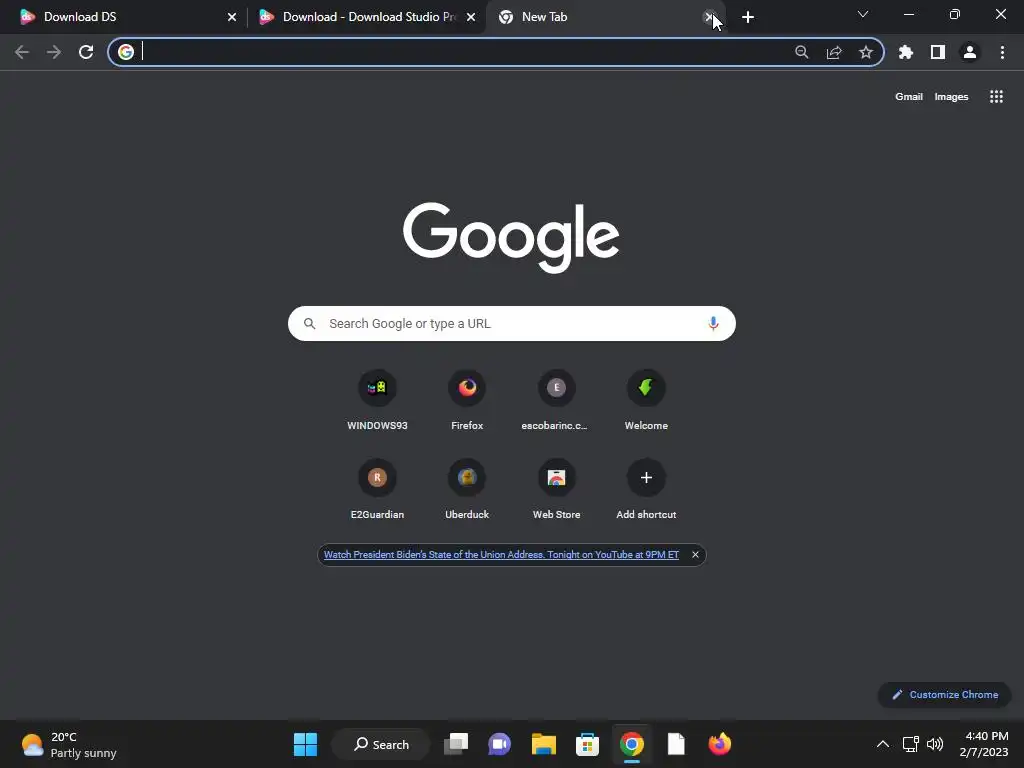Open the WINDOWS93 shortcut
The image size is (1024, 768).
[377, 399]
